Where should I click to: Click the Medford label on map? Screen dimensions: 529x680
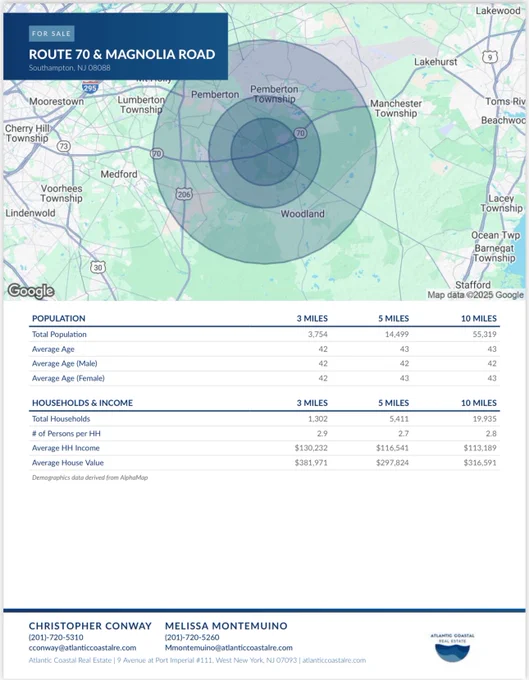[119, 174]
